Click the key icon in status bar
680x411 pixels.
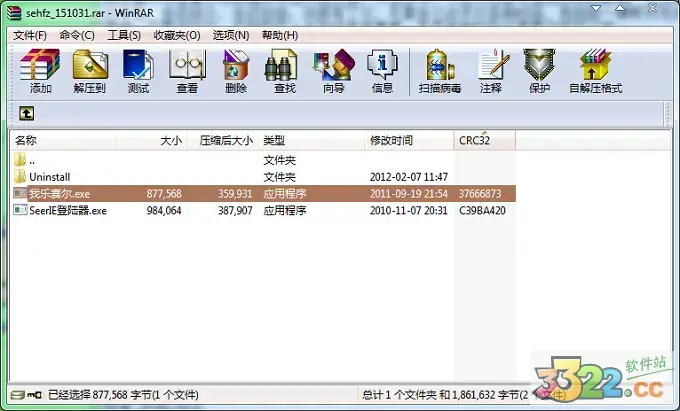[x=34, y=395]
